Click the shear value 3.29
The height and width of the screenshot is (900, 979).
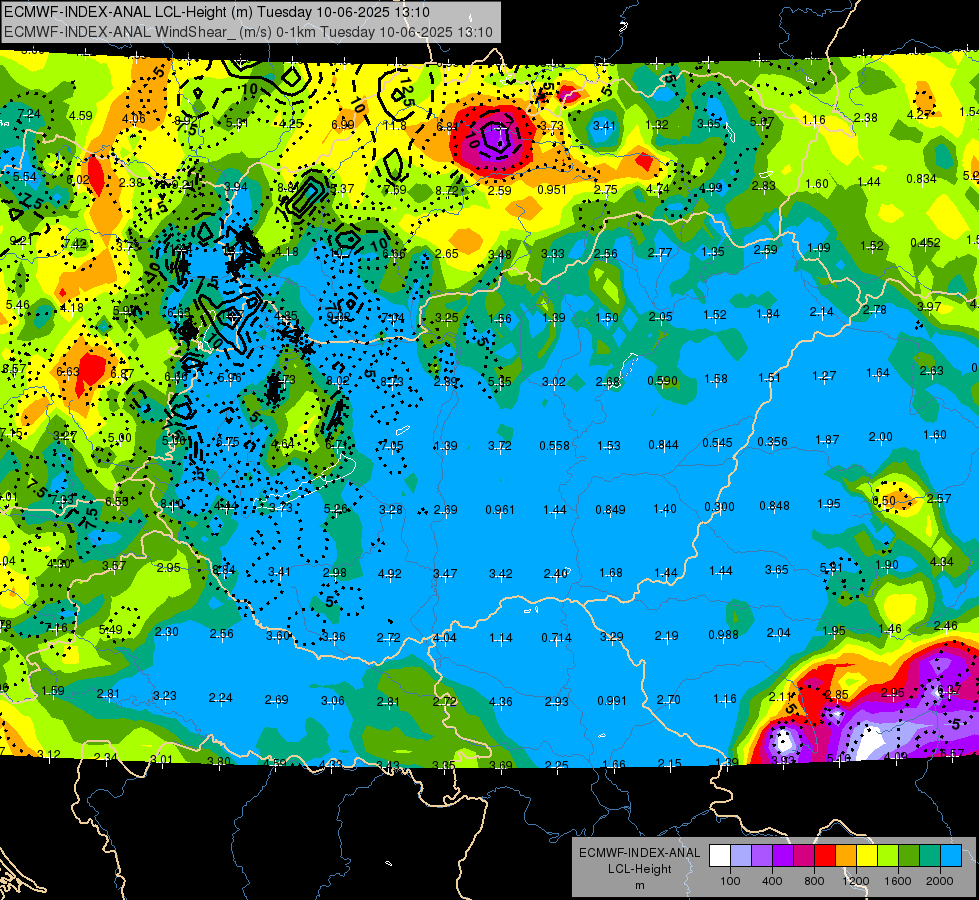click(x=611, y=636)
